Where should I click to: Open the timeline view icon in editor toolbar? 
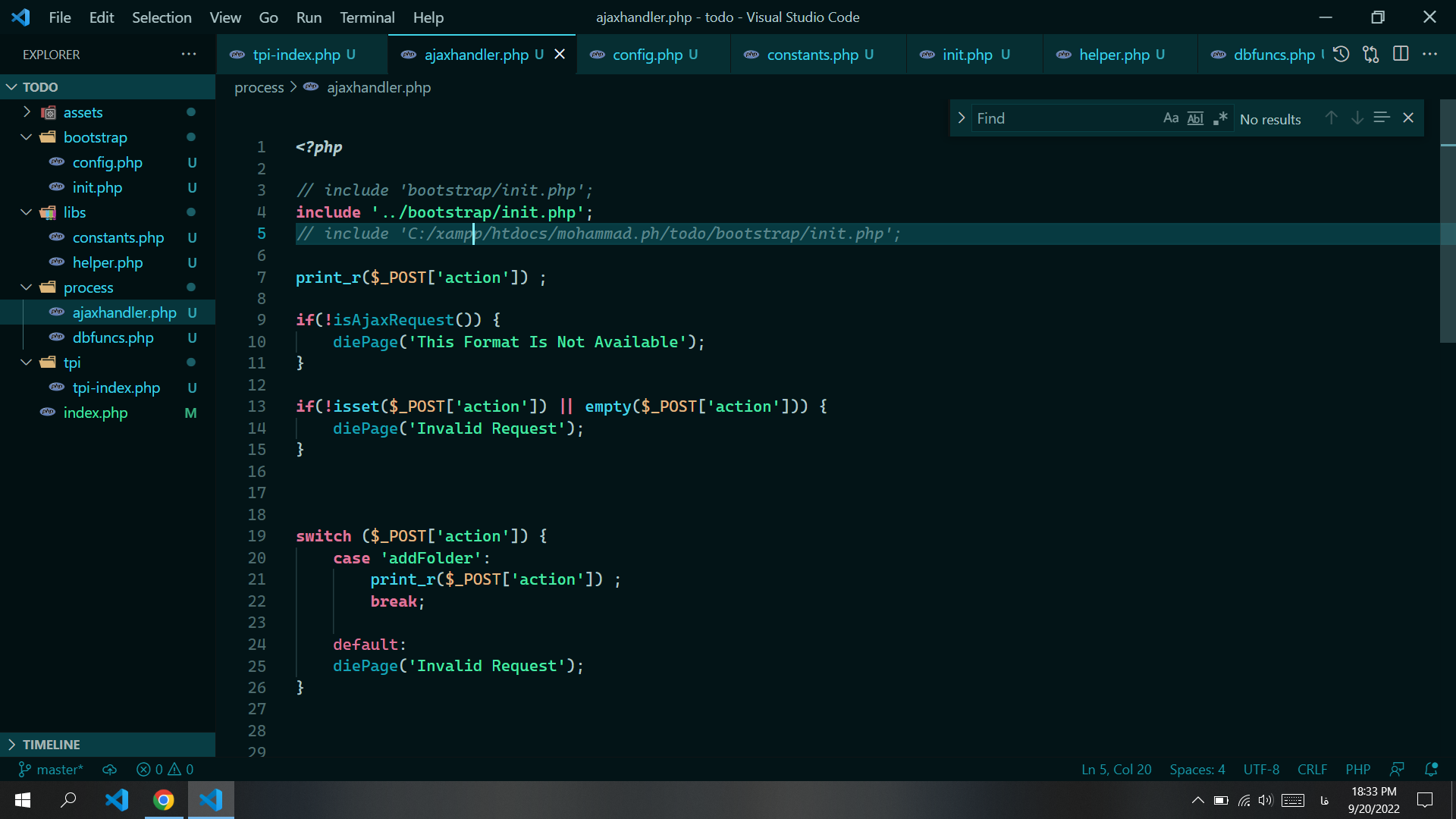coord(1341,54)
